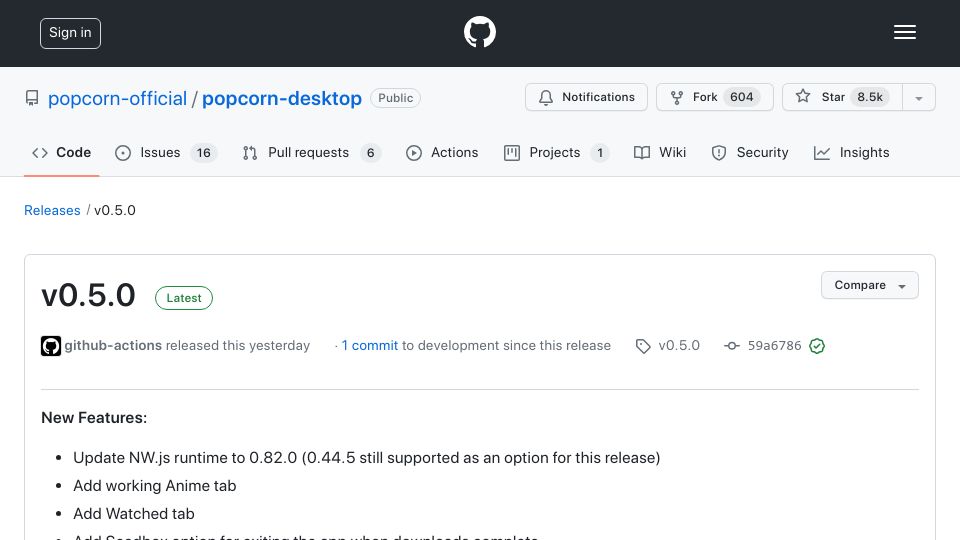Open the v0.5.0 tag link
The width and height of the screenshot is (960, 540).
(x=679, y=346)
